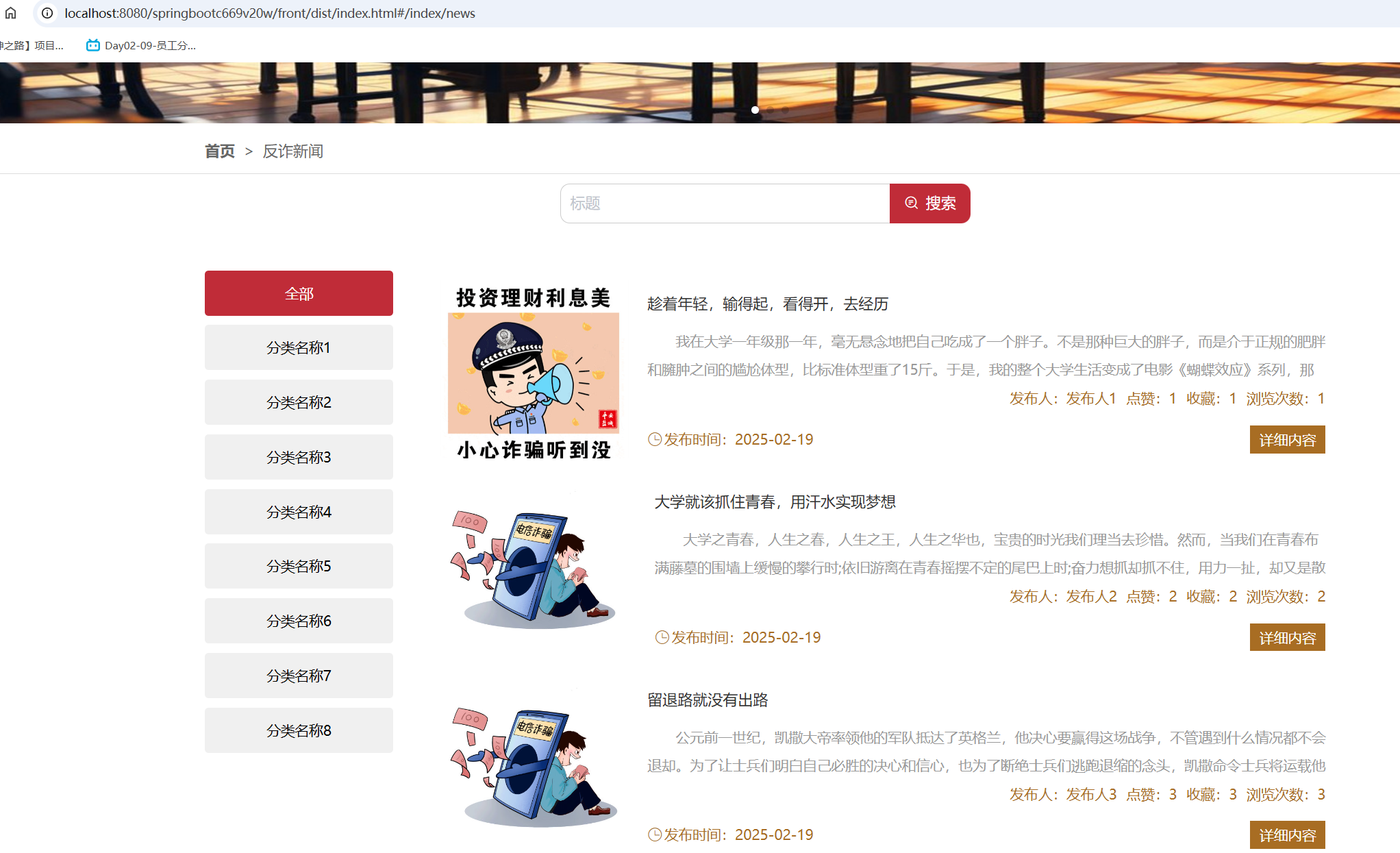
Task: Select category 分类名称1
Action: [299, 347]
